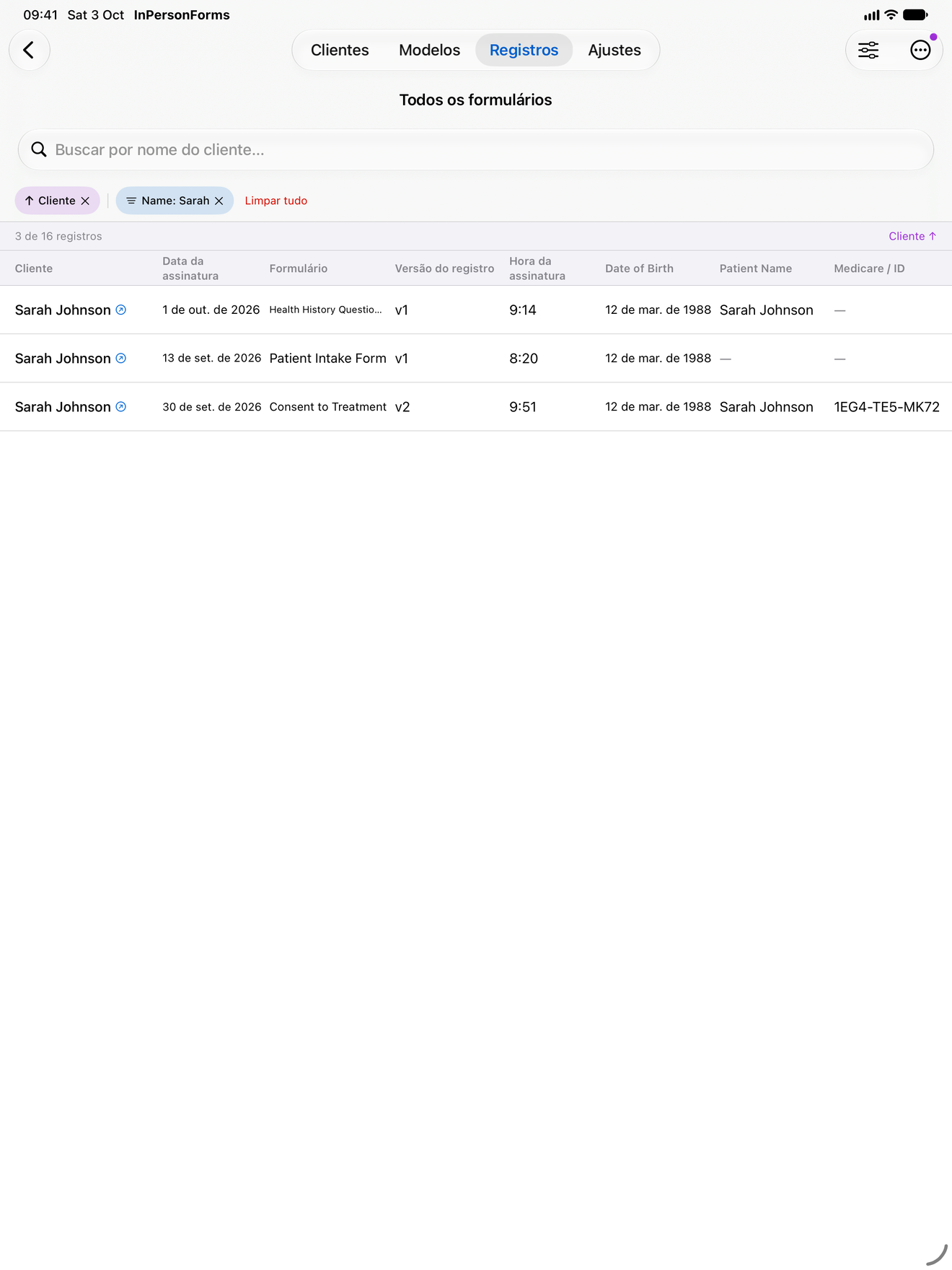Screen dimensions: 952x1270
Task: Open the more options ellipsis menu
Action: pyautogui.click(x=920, y=50)
